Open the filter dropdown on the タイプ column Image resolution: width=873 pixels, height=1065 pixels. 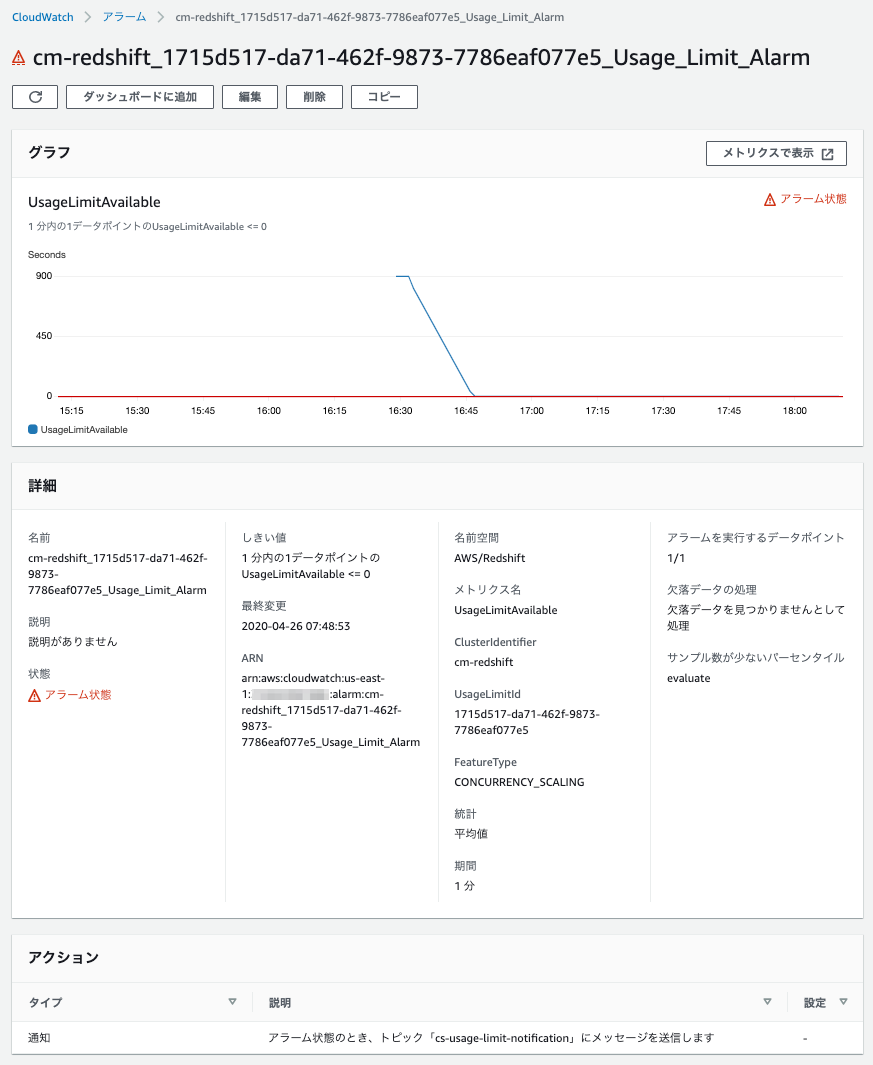(x=232, y=1001)
